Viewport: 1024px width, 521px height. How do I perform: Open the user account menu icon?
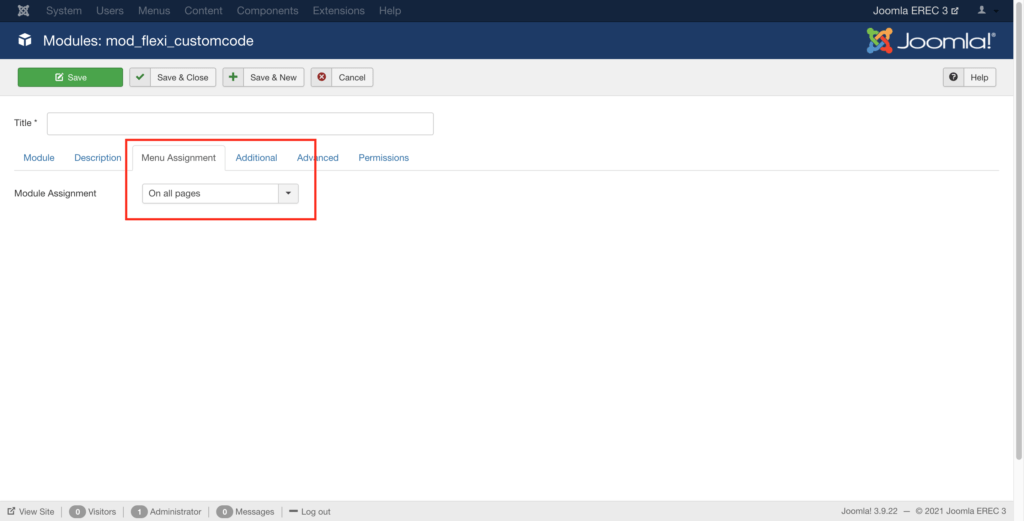[982, 10]
